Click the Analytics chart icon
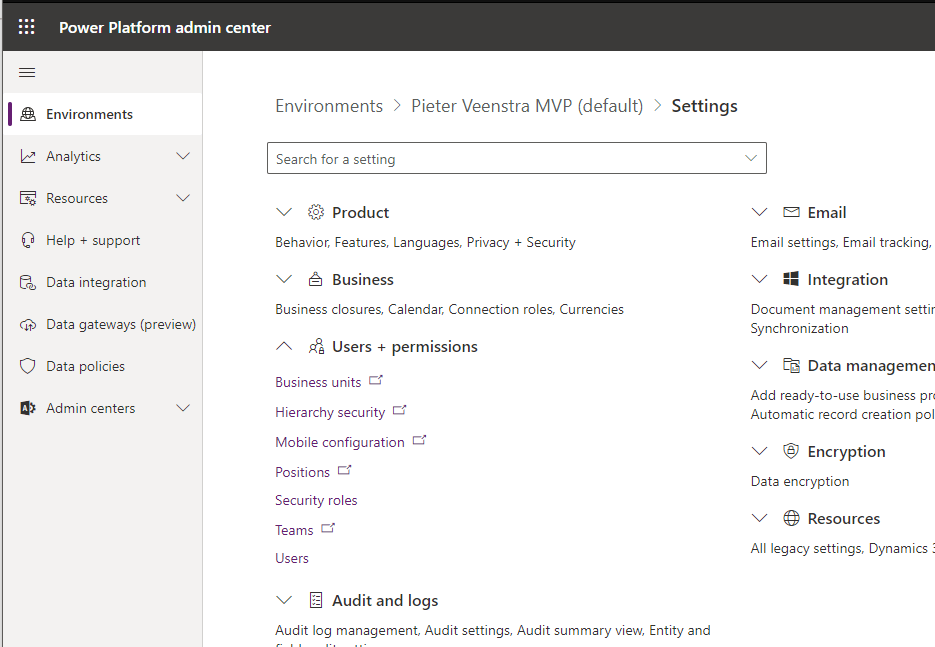Viewport: 935px width, 647px height. pyautogui.click(x=28, y=156)
